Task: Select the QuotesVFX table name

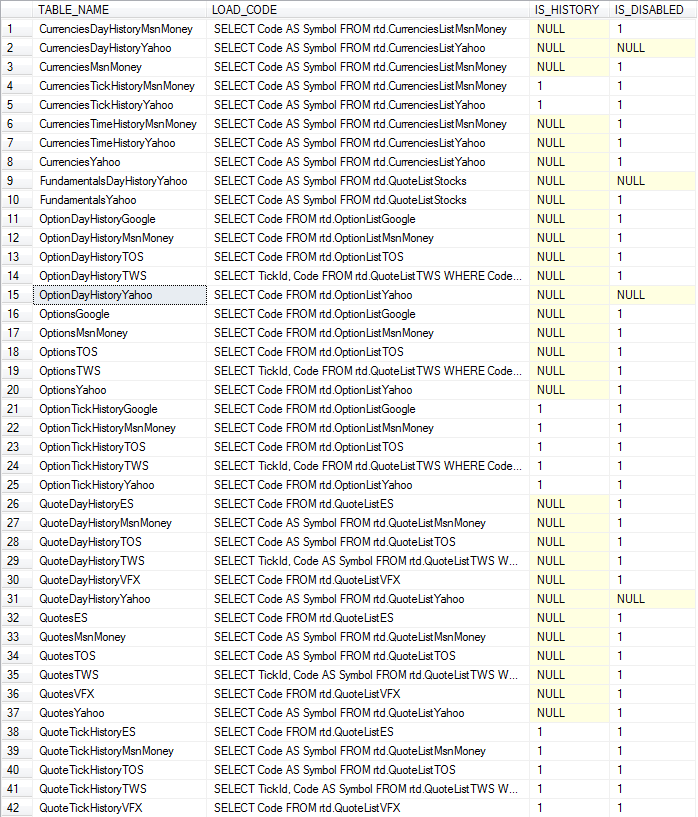Action: coord(120,695)
